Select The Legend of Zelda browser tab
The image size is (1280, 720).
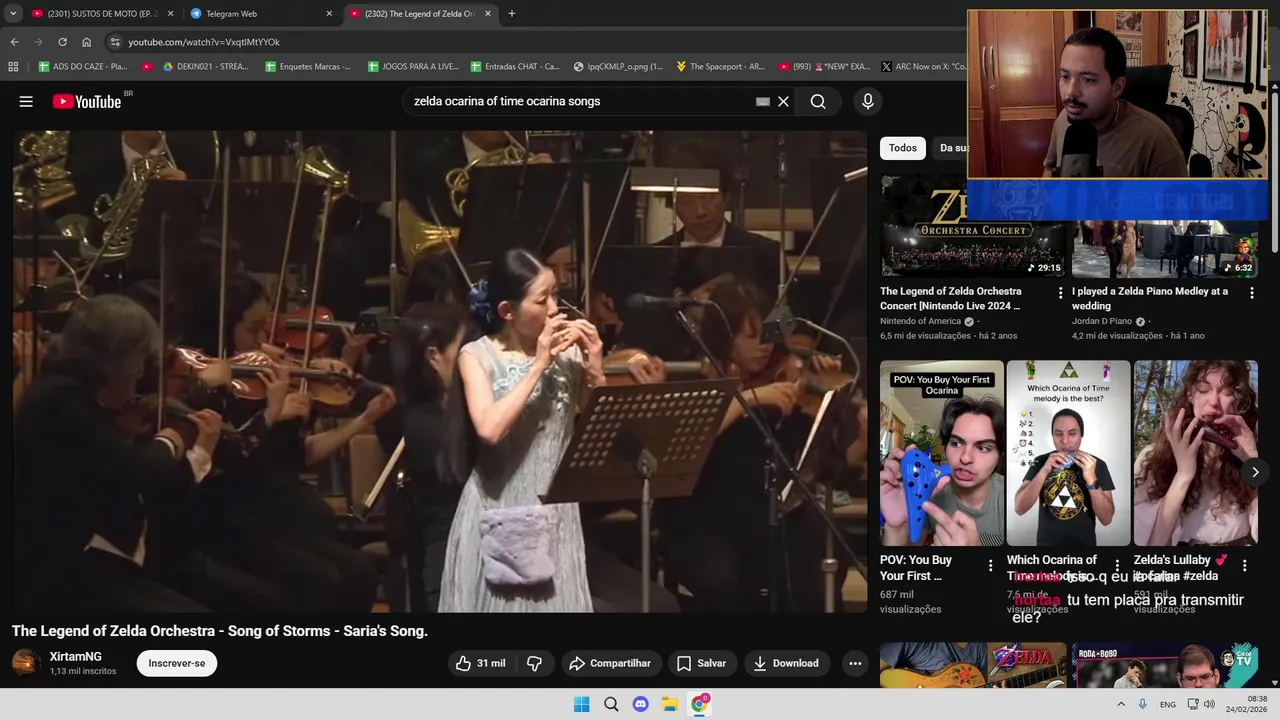point(422,14)
